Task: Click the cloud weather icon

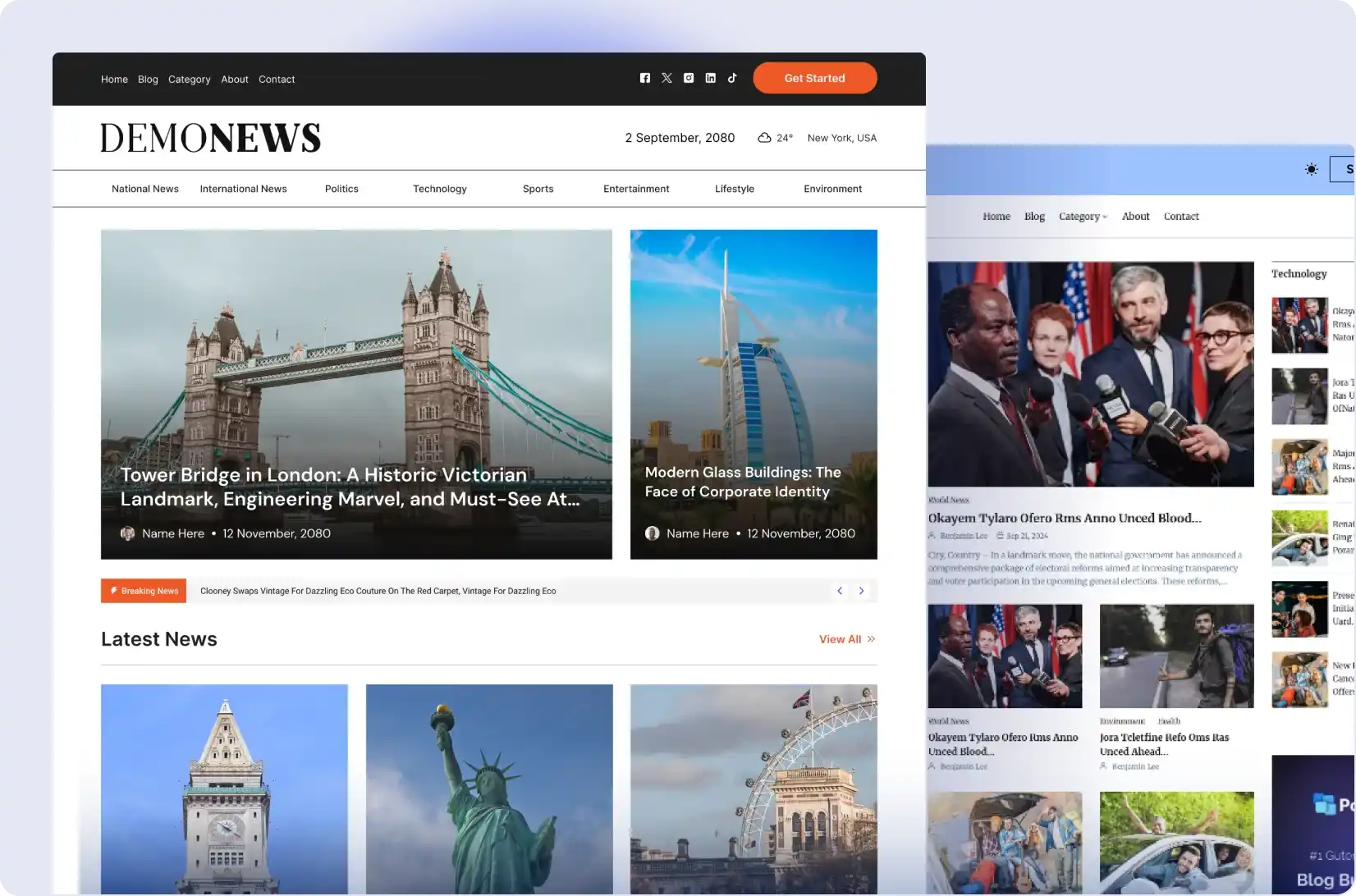Action: tap(764, 138)
